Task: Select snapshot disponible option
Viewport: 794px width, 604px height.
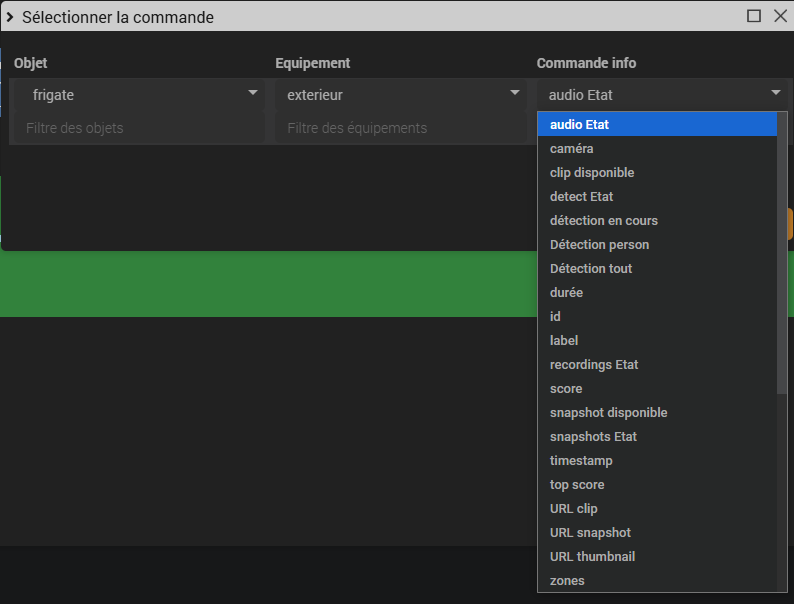Action: (657, 413)
